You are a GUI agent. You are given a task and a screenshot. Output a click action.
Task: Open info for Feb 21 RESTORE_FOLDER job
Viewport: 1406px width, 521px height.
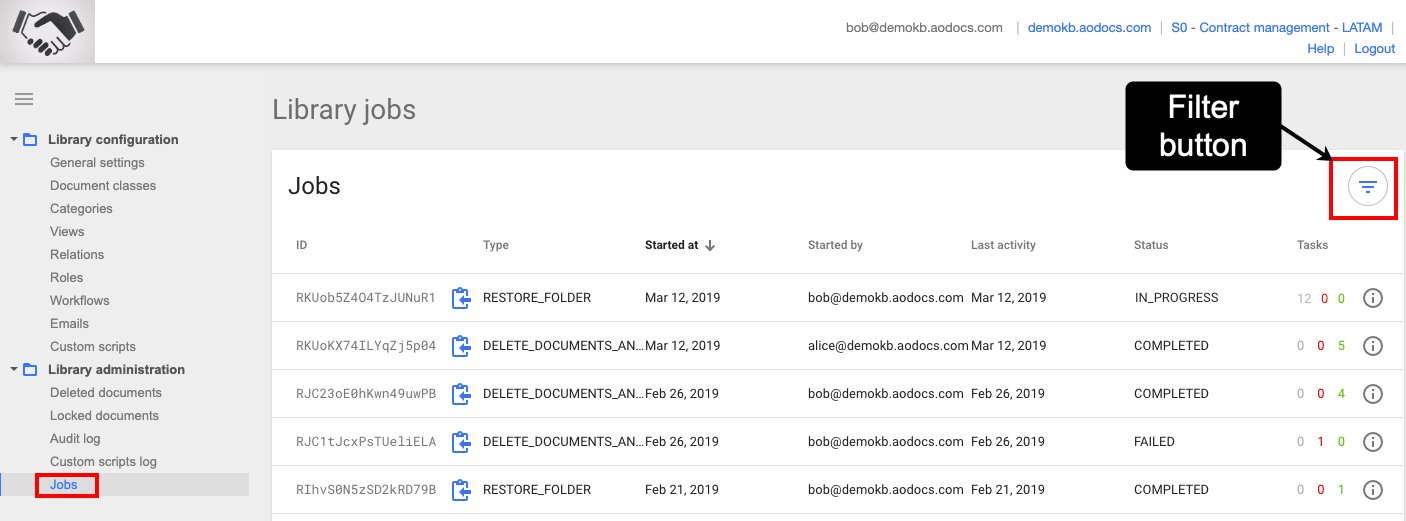[1373, 490]
